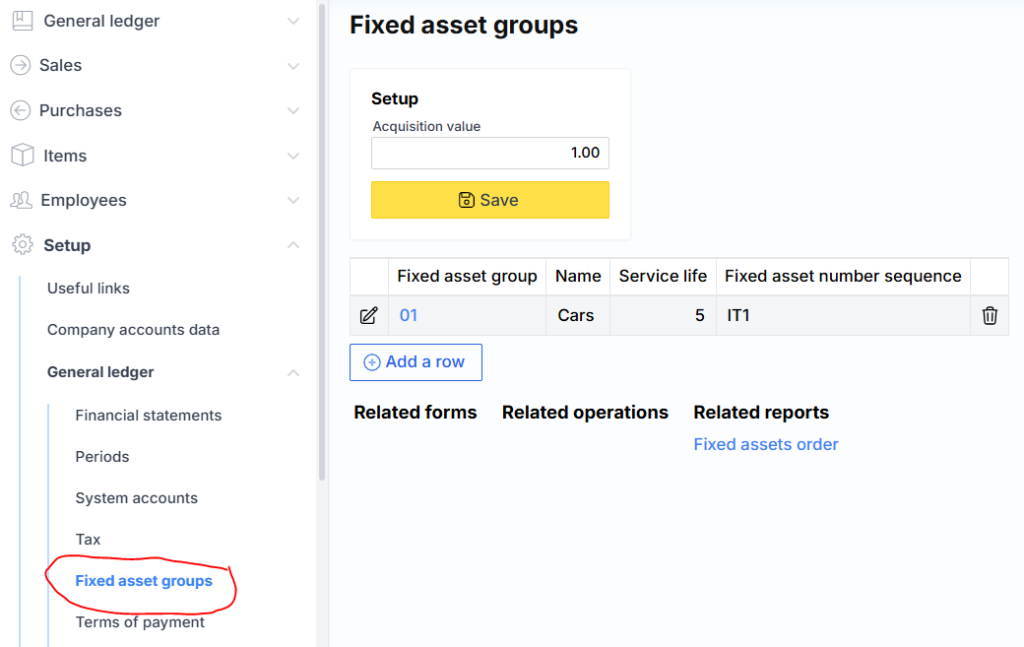Expand the Sales menu chevron

click(293, 66)
